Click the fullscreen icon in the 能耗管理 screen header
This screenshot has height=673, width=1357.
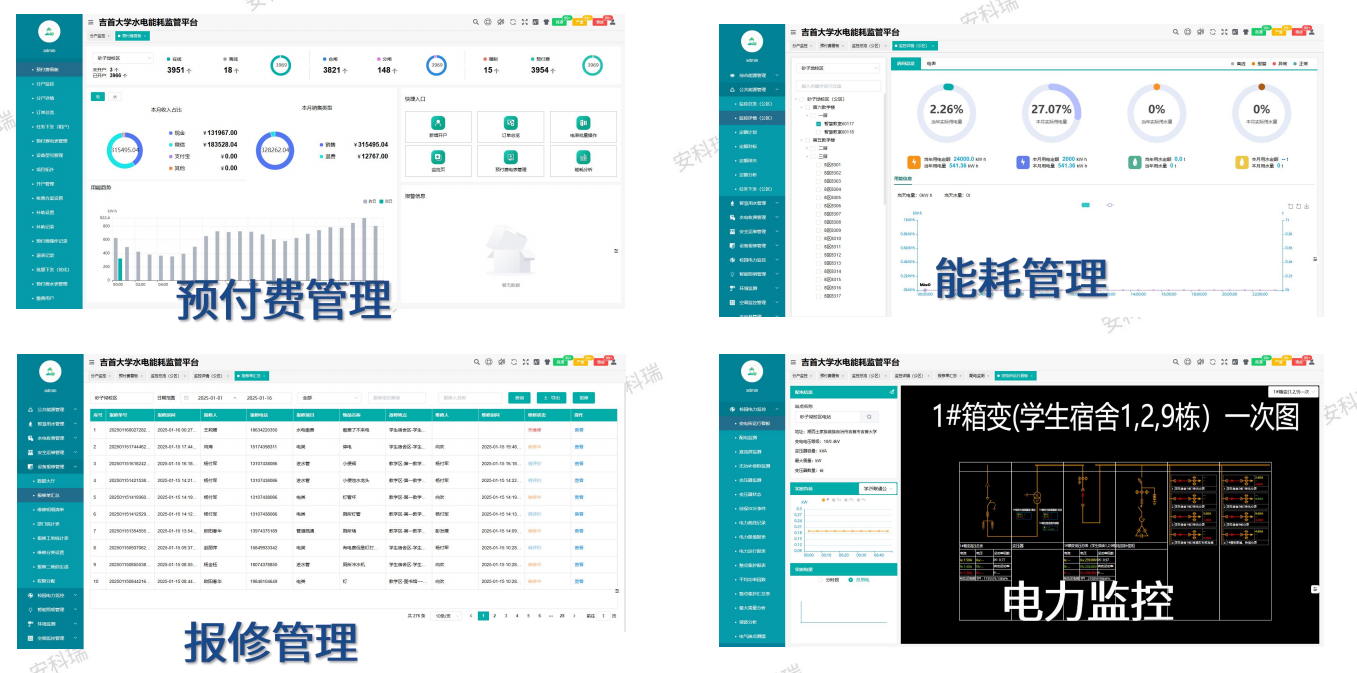(x=1225, y=33)
